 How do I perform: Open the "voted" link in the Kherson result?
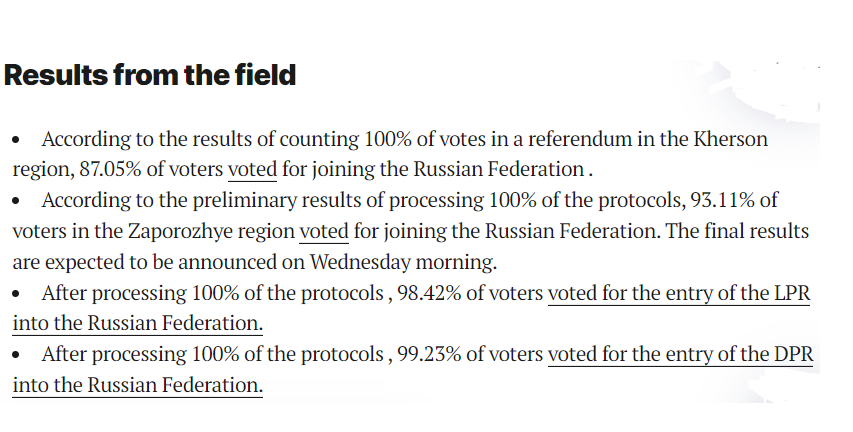click(x=252, y=169)
